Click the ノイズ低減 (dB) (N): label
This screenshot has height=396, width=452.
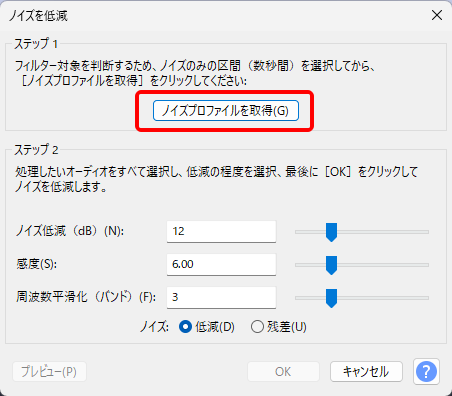[70, 231]
